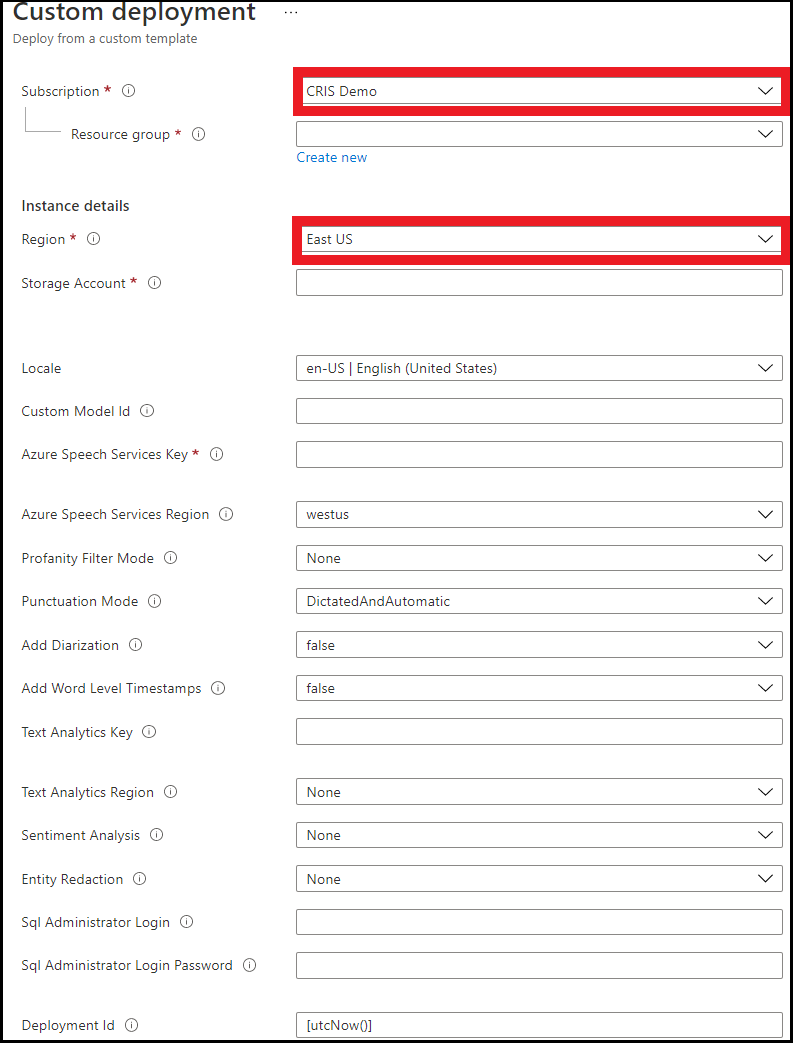793x1043 pixels.
Task: Expand the Entity Redaction dropdown
Action: (539, 879)
